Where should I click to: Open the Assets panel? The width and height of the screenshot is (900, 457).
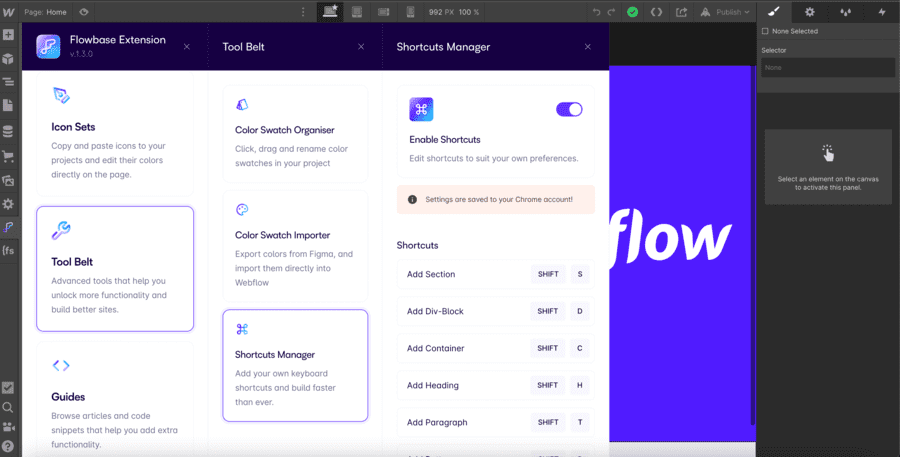click(x=8, y=180)
